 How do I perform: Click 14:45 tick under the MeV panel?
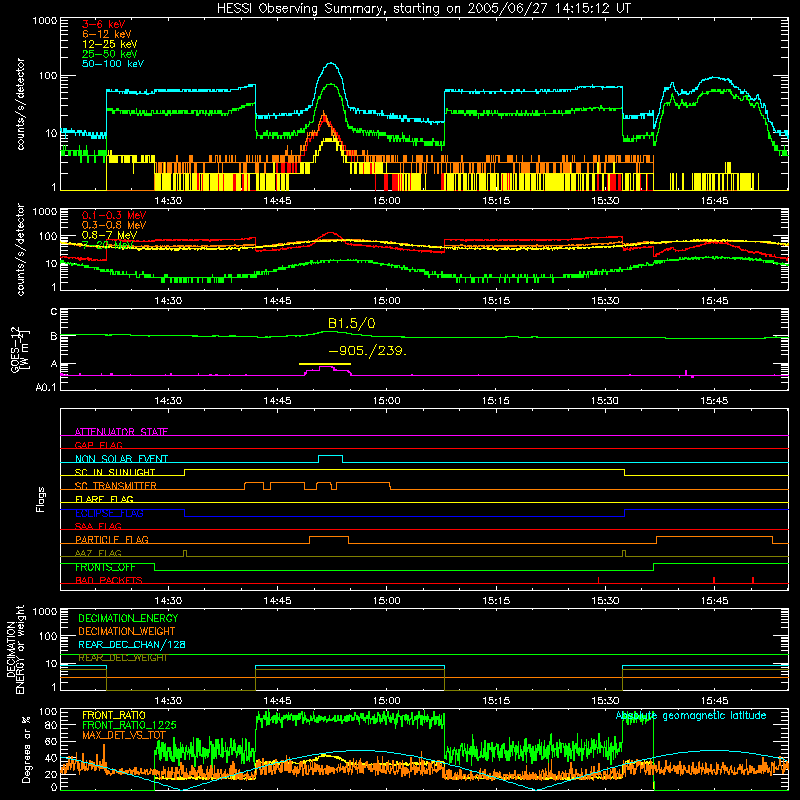click(x=277, y=301)
